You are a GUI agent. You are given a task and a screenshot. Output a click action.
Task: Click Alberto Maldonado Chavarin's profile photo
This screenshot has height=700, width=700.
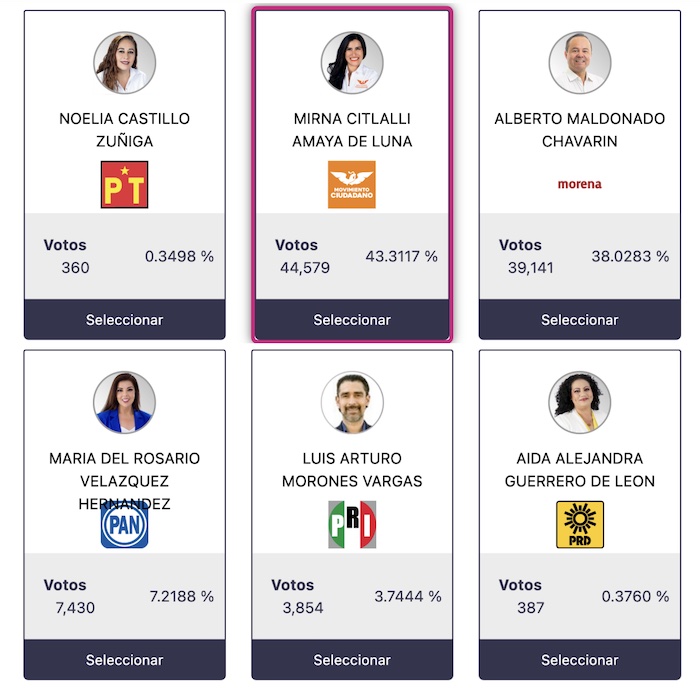(580, 62)
